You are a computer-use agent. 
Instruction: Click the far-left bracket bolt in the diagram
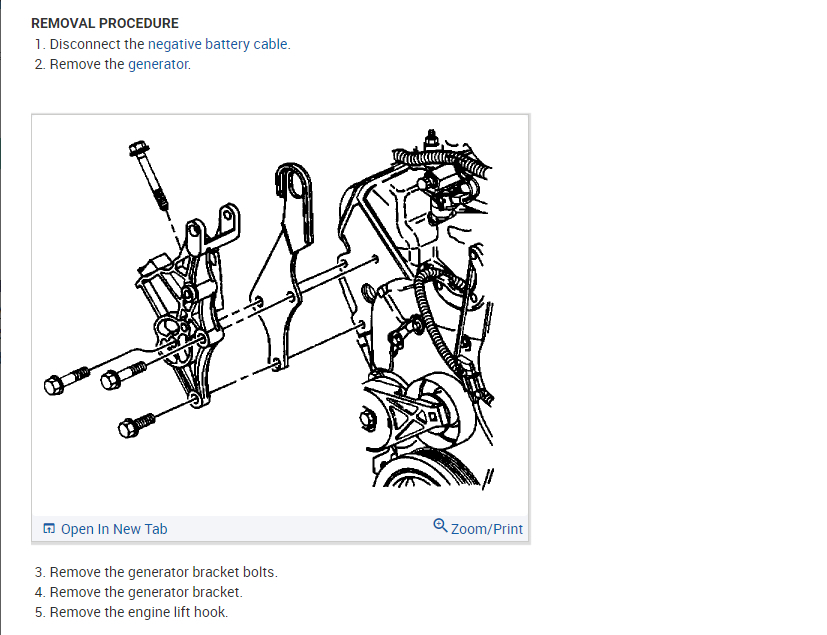tap(66, 381)
